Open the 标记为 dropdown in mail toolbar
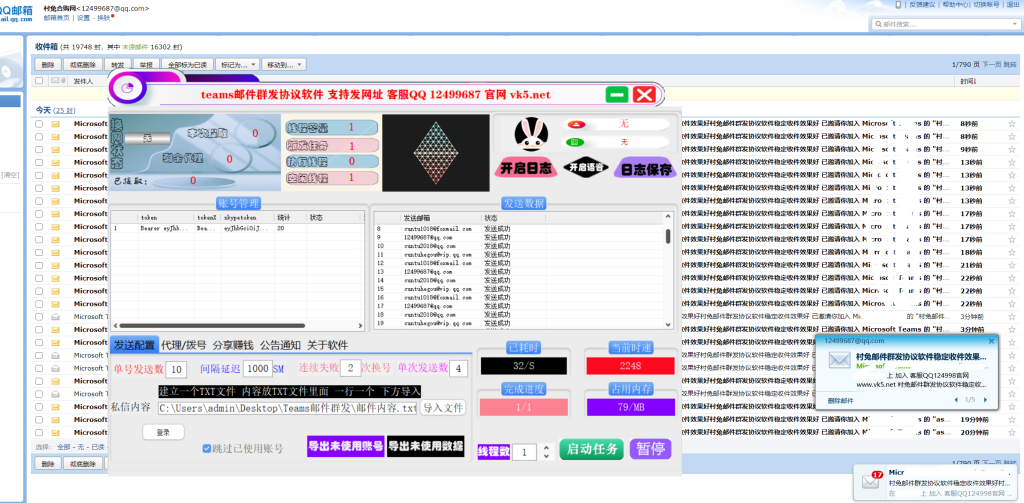Screen dimensions: 1024x503 239,64
